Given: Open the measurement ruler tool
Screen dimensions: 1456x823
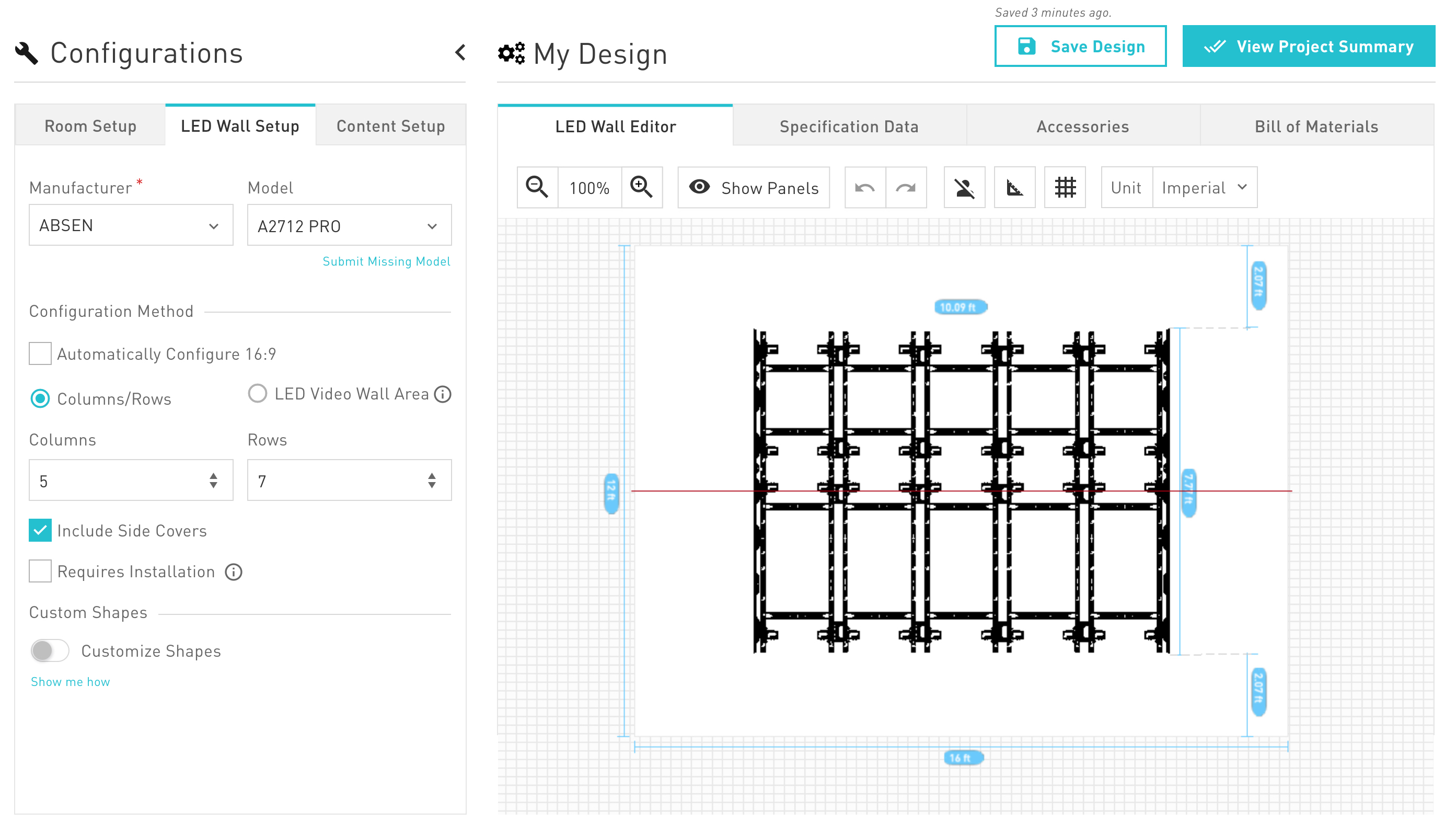Looking at the screenshot, I should [1014, 187].
